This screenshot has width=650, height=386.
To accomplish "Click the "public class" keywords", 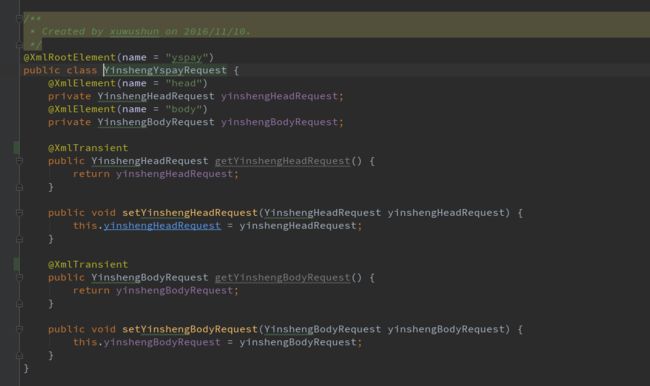I will [x=60, y=70].
